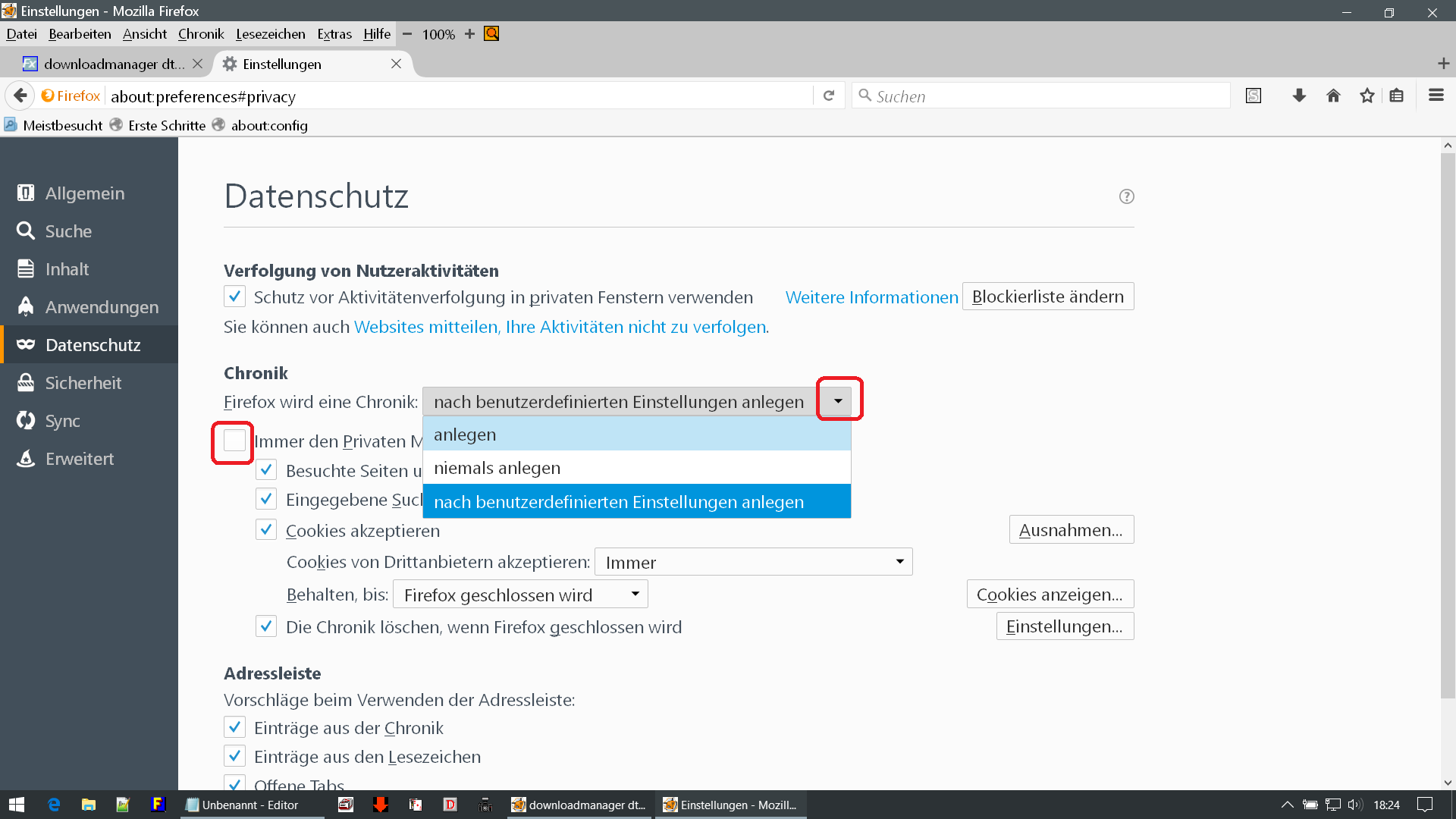Click the home icon in toolbar
This screenshot has height=819, width=1456.
click(1333, 96)
